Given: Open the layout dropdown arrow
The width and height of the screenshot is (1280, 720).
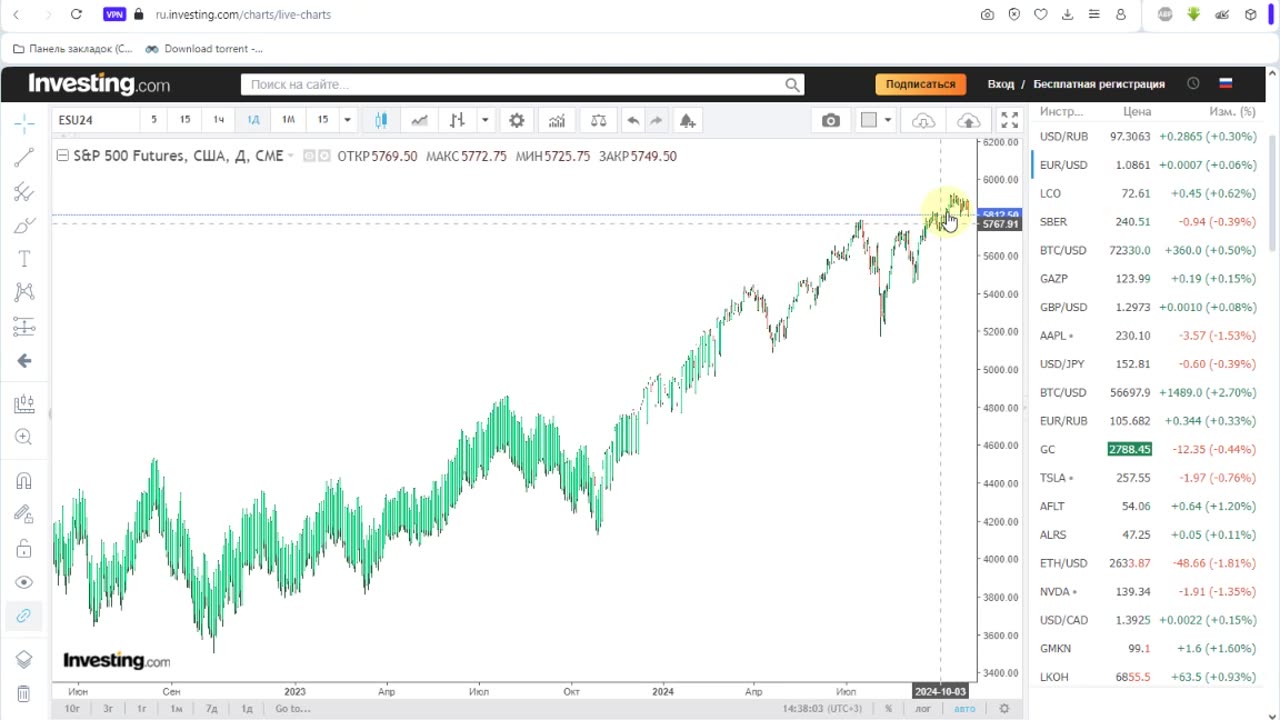Looking at the screenshot, I should coord(888,120).
